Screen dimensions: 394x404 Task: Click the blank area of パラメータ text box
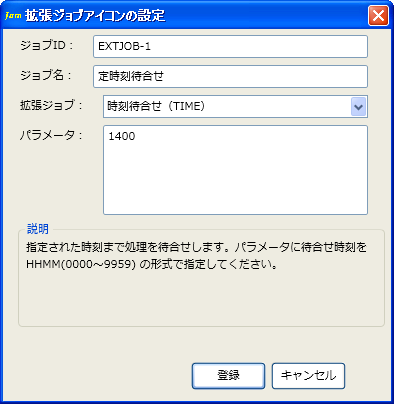(x=235, y=180)
